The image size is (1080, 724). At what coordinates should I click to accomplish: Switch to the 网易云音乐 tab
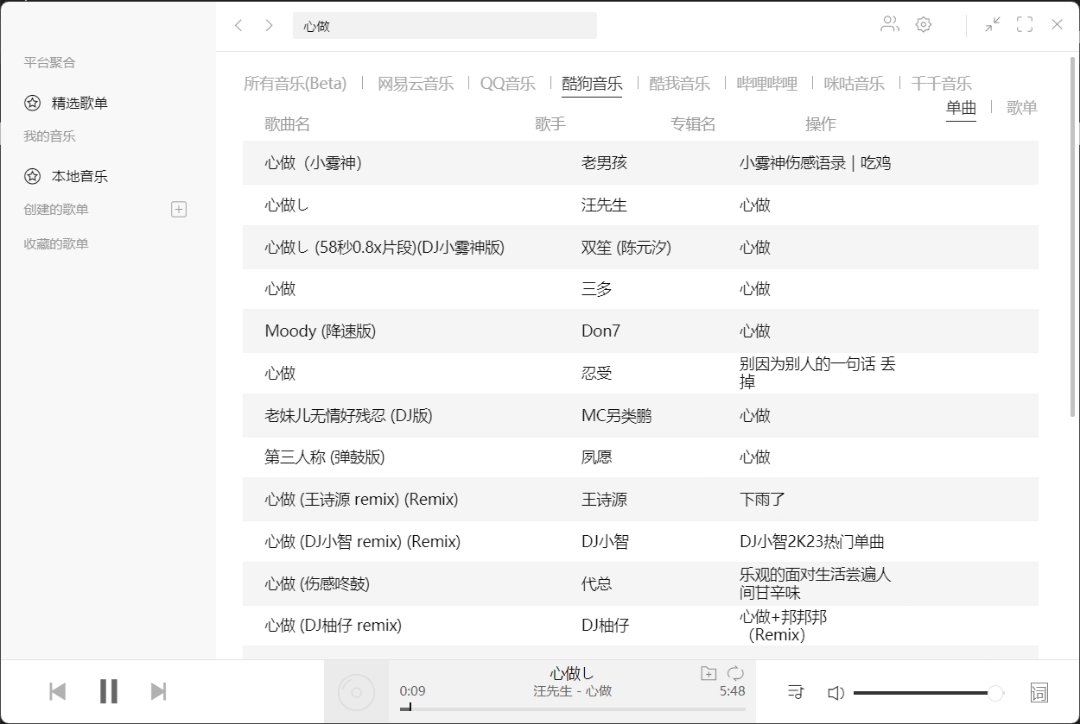tap(415, 84)
